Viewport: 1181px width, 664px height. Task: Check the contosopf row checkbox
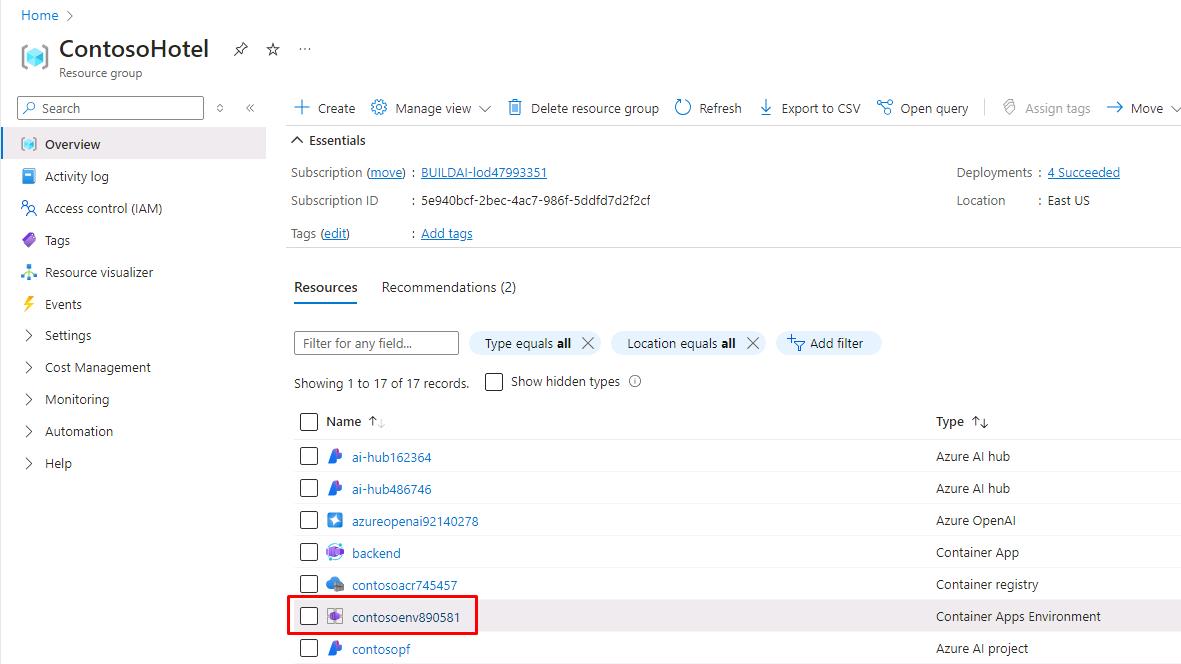tap(309, 648)
